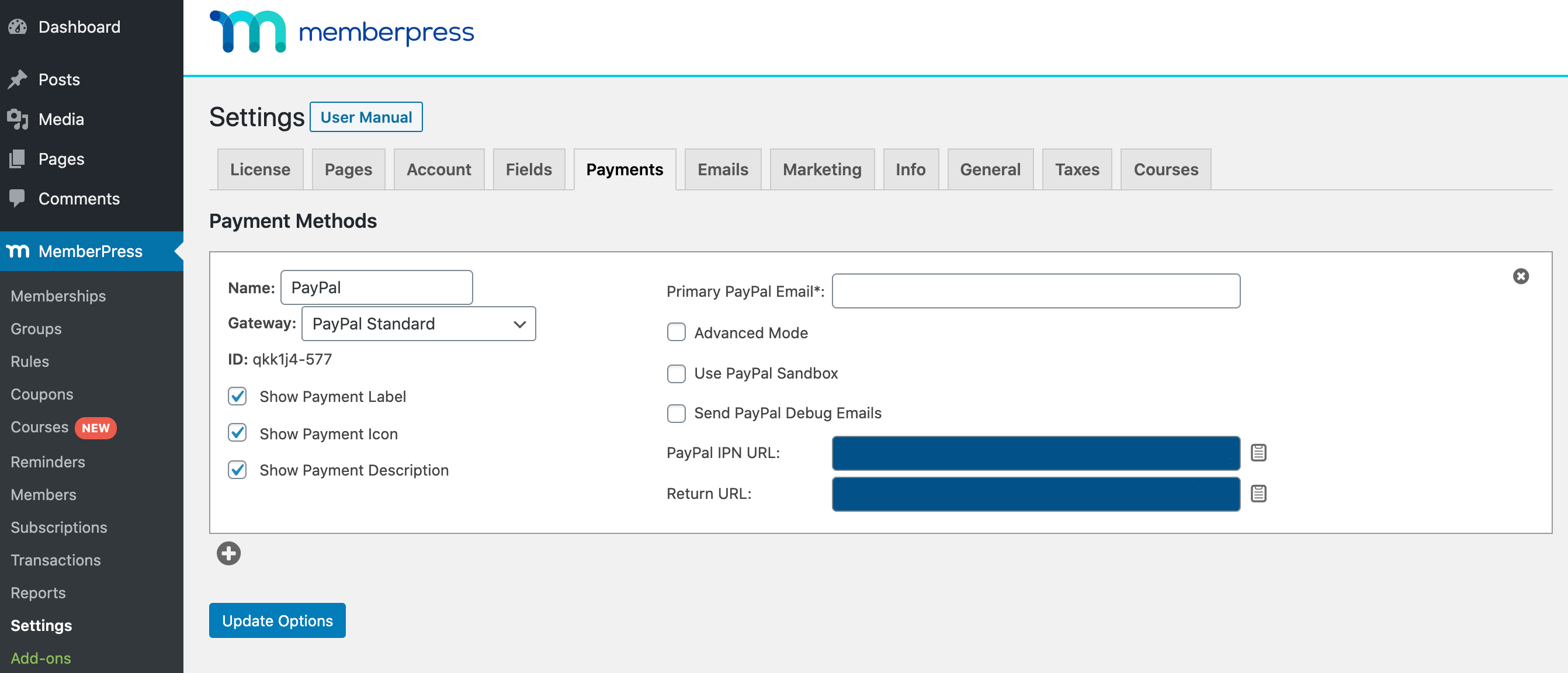This screenshot has height=673, width=1568.
Task: Open the User Manual link
Action: [x=366, y=117]
